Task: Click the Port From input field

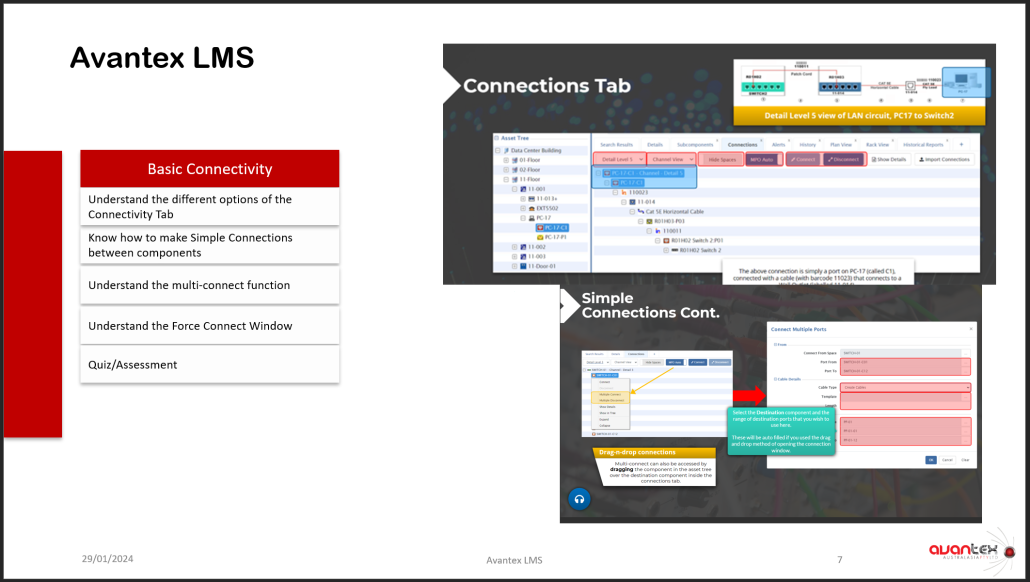Action: [x=905, y=362]
